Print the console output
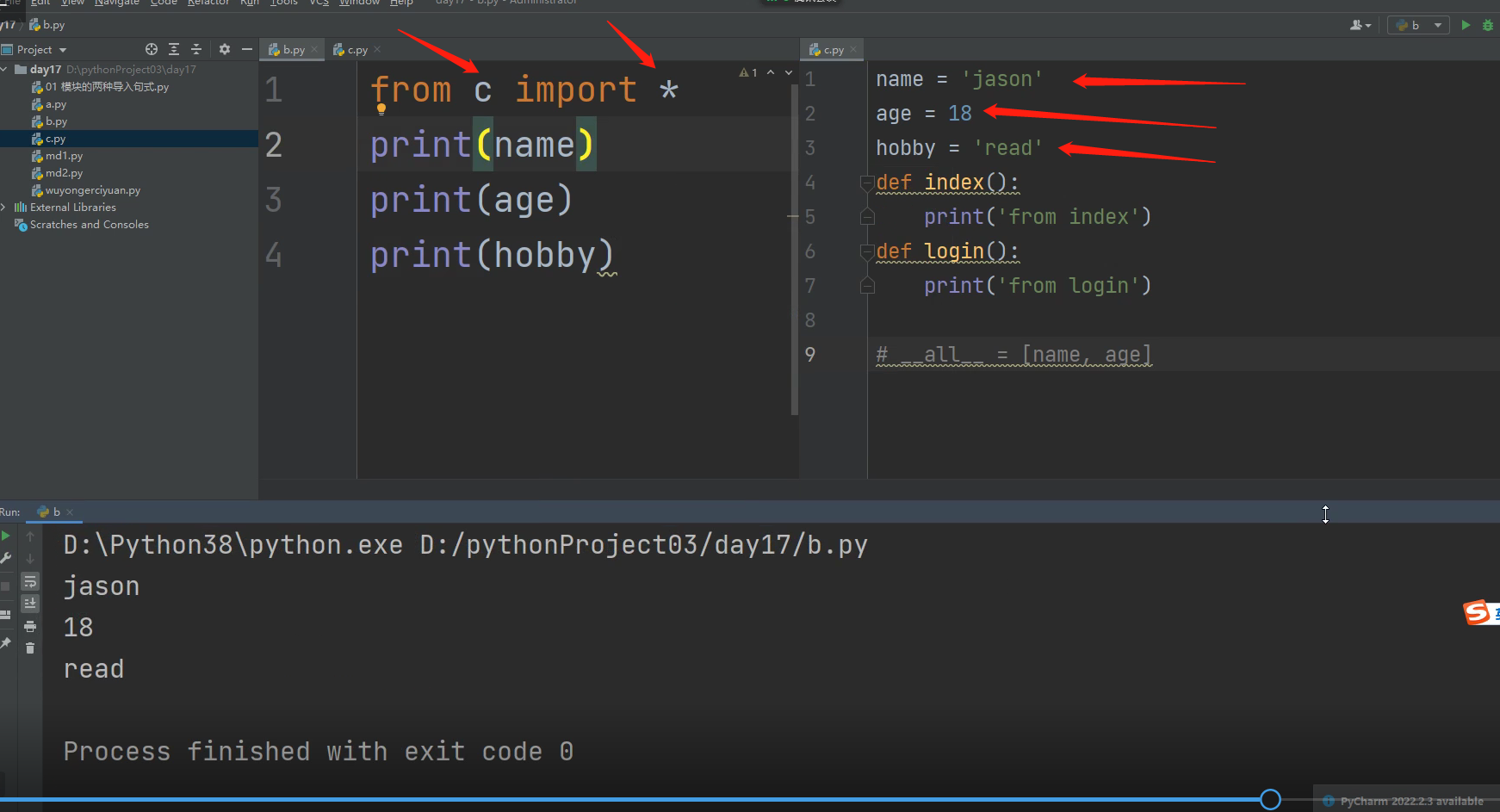 [30, 626]
